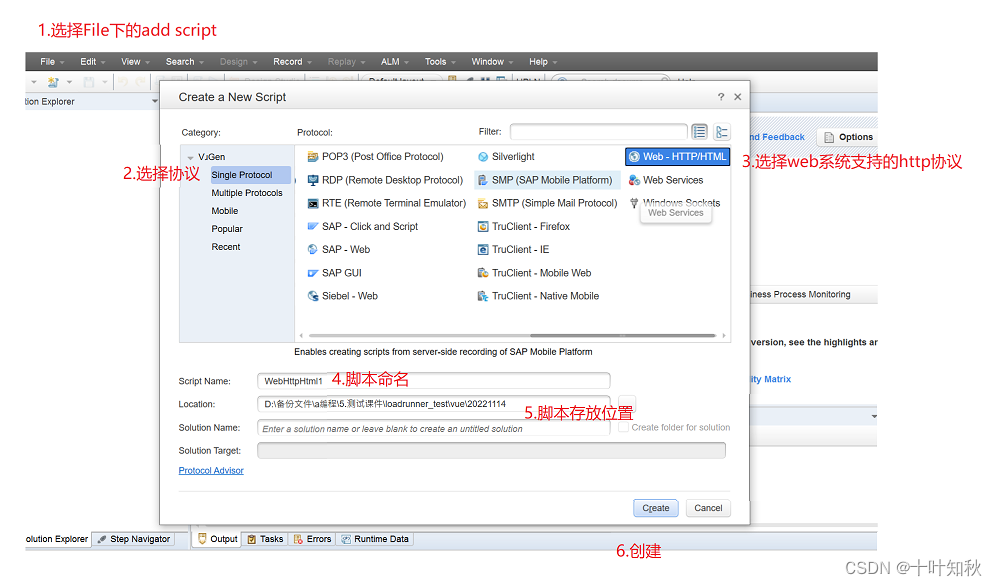997x586 pixels.
Task: Enable Create folder for solution checkbox
Action: [x=624, y=427]
